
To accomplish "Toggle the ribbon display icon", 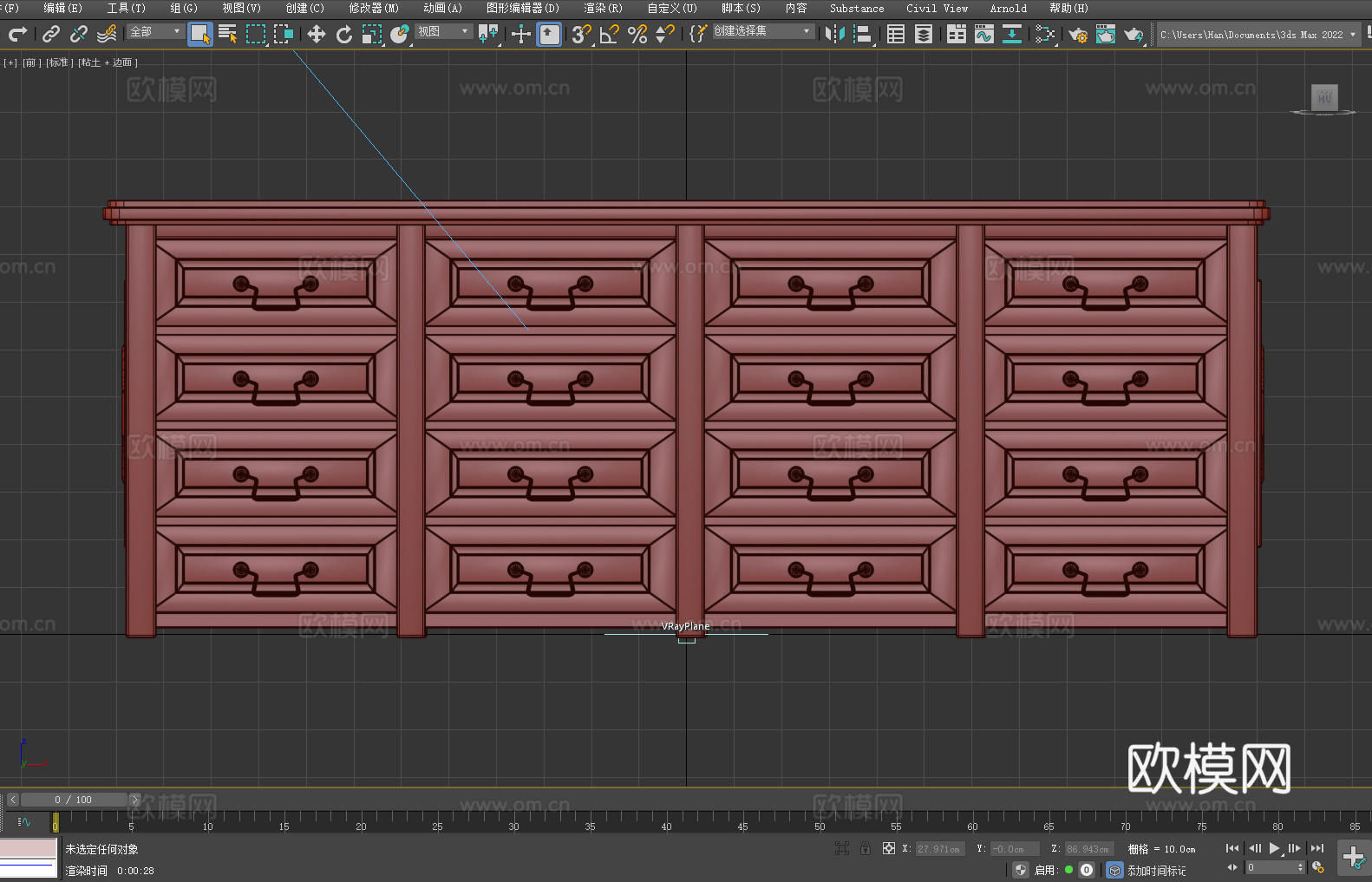I will tap(957, 34).
